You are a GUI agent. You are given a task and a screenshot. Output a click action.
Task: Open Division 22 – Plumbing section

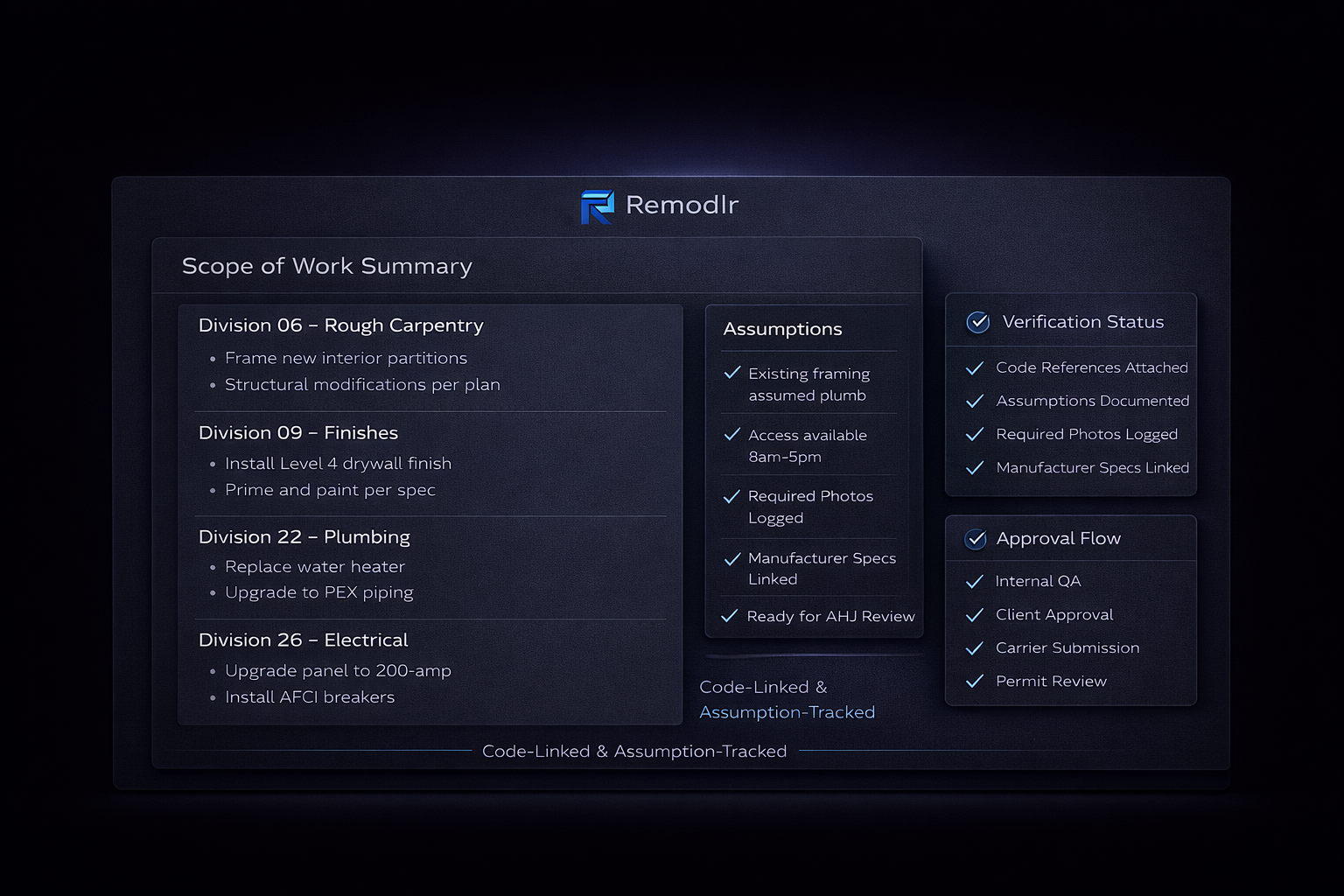(304, 537)
